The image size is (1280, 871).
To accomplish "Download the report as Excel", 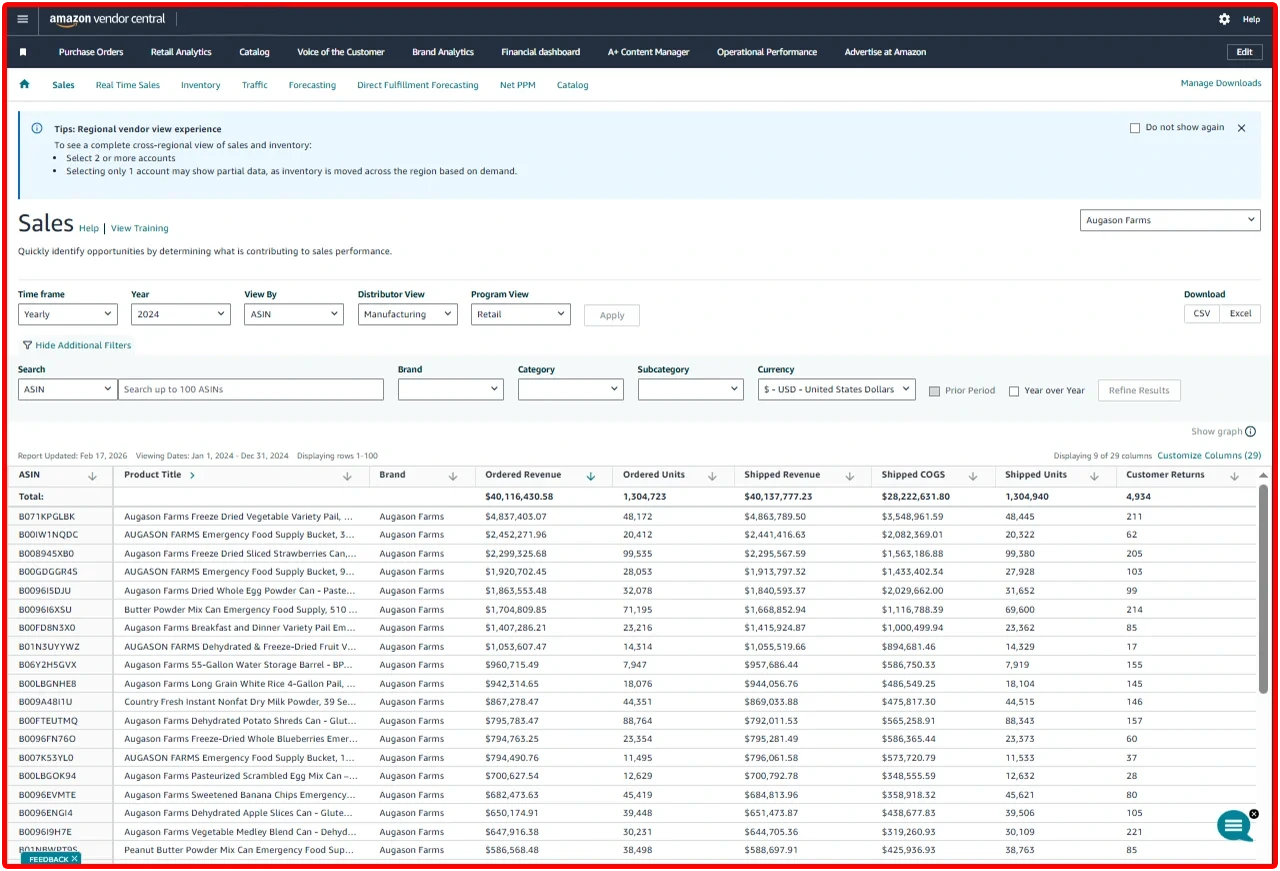I will tap(1240, 313).
